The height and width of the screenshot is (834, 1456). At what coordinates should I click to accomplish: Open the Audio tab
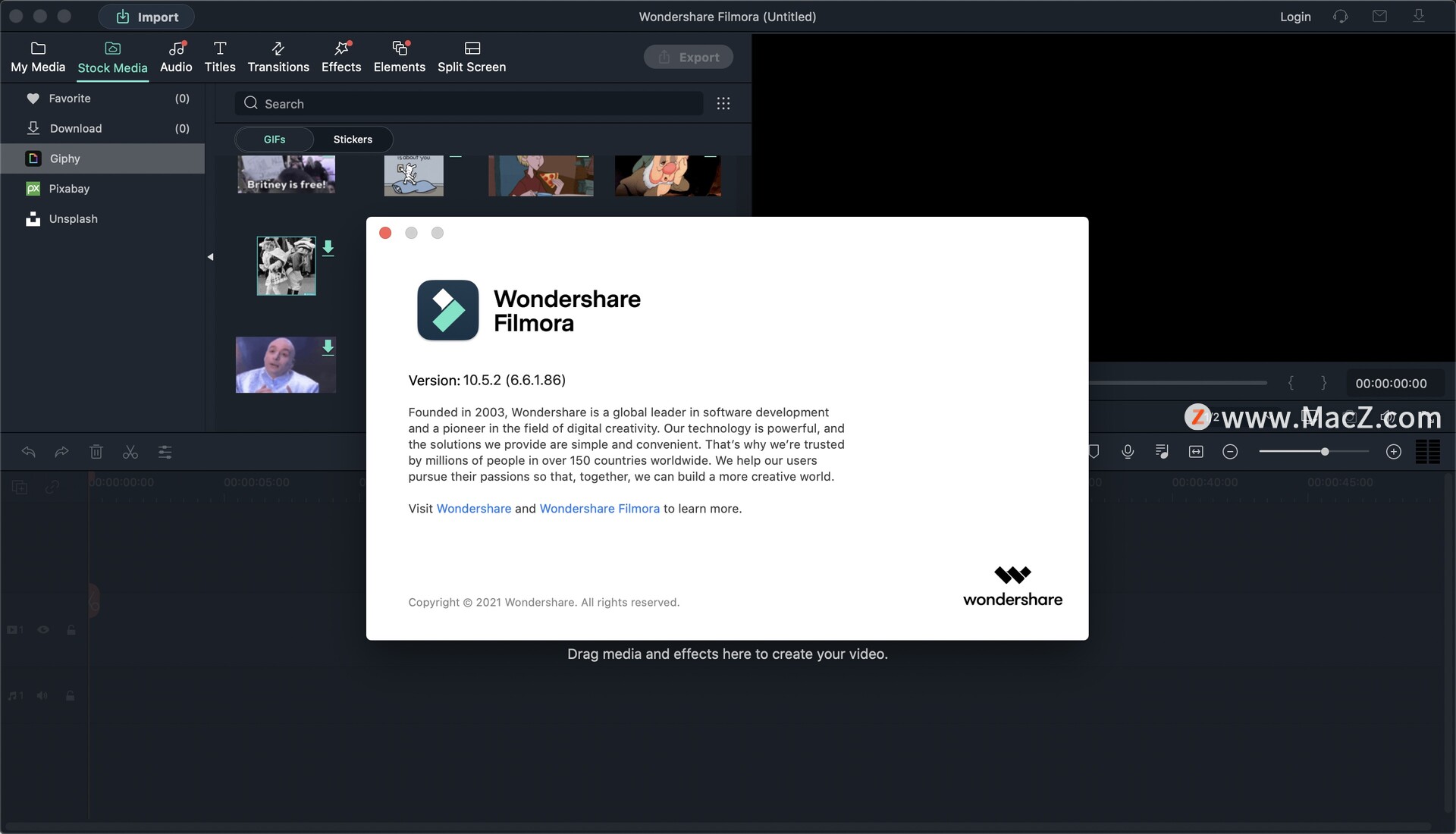[x=176, y=58]
